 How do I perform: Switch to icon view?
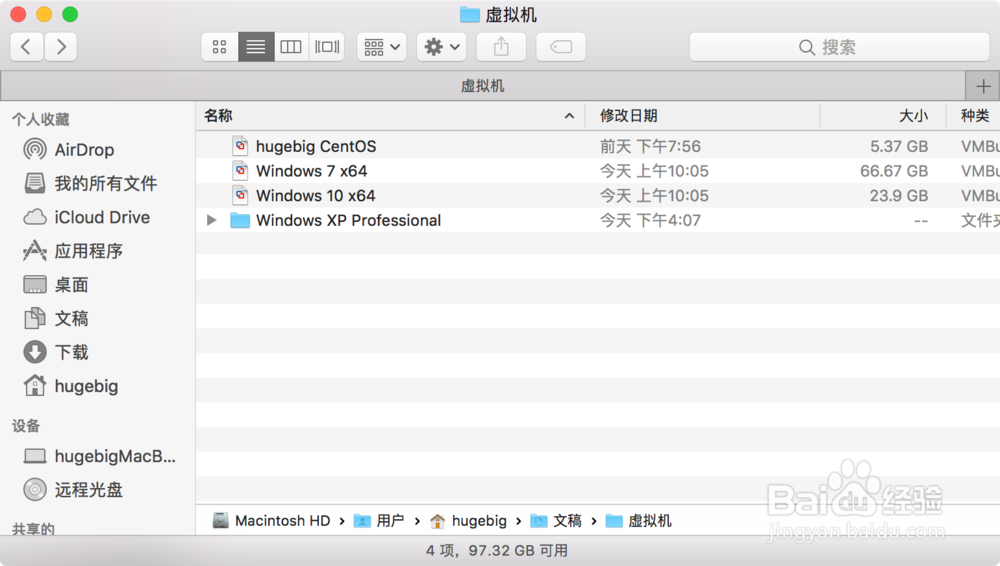click(x=219, y=47)
